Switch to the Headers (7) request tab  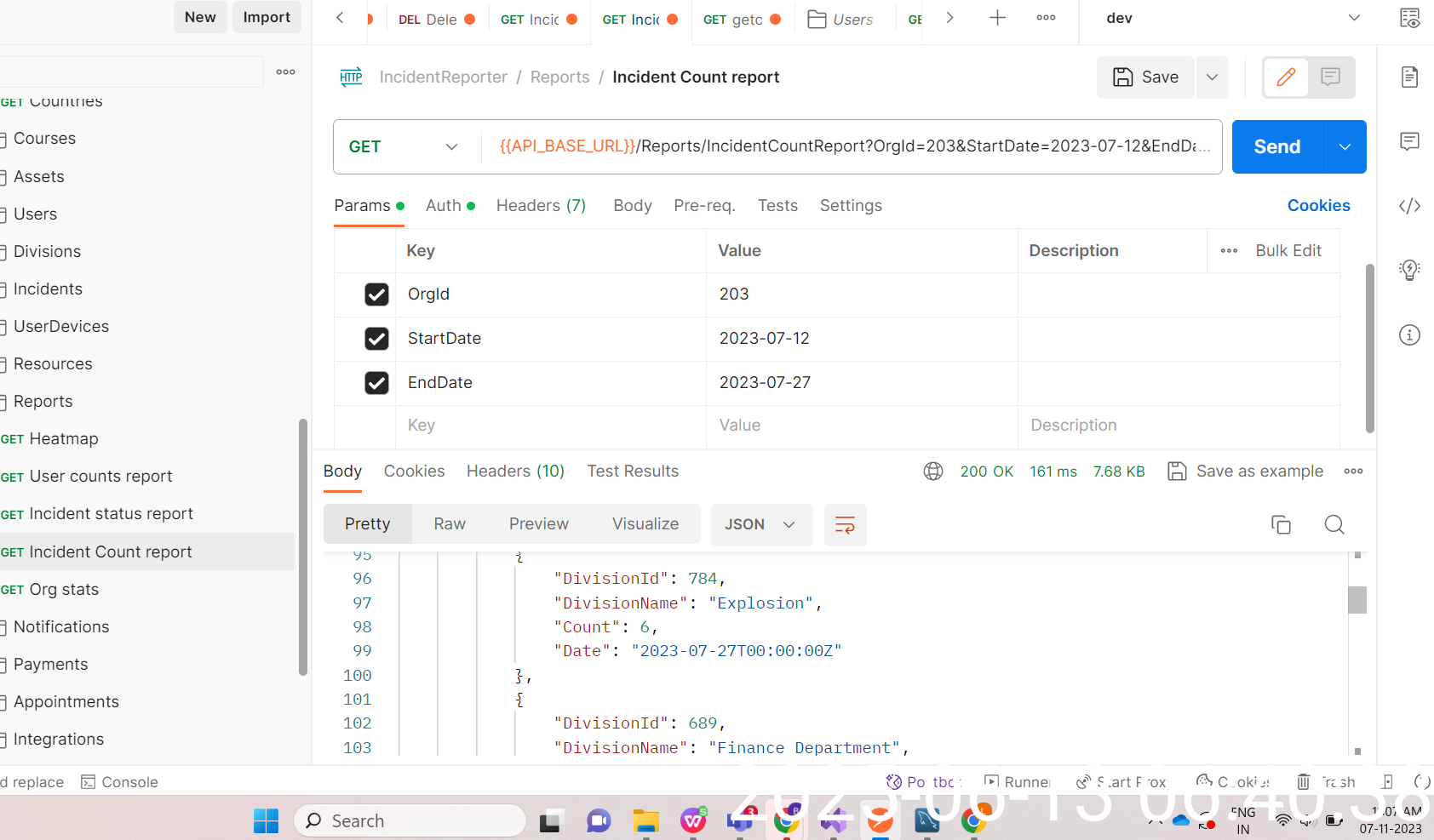click(x=541, y=205)
